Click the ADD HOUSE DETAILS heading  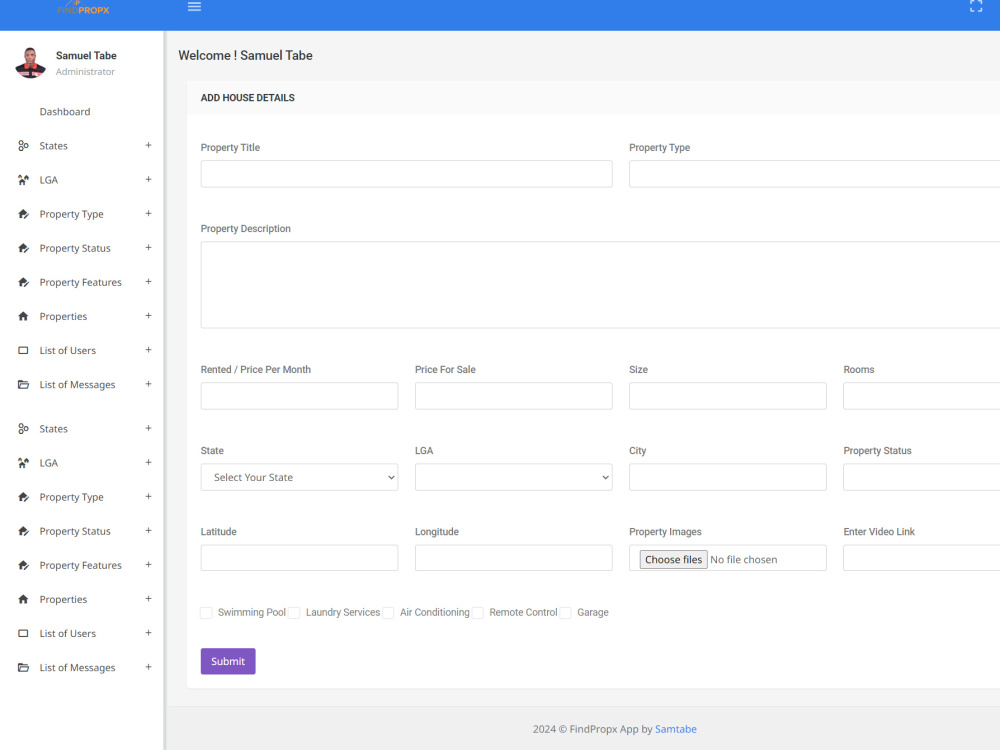(247, 98)
